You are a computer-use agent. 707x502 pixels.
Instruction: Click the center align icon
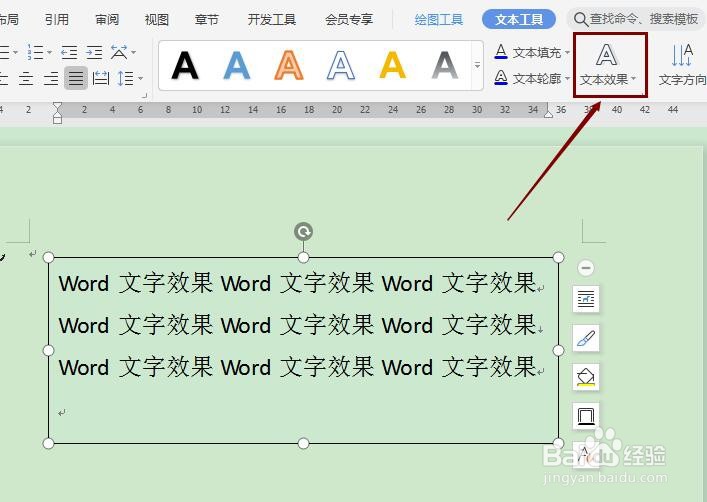(26, 78)
